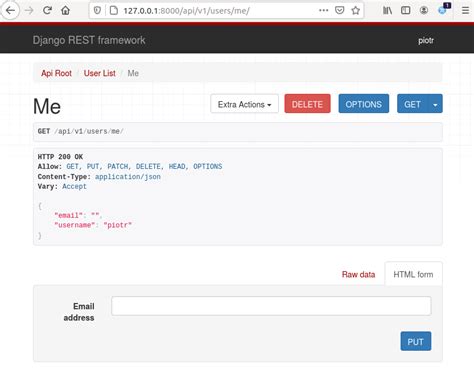The width and height of the screenshot is (474, 386).
Task: Open the extension icon with badge
Action: click(444, 9)
